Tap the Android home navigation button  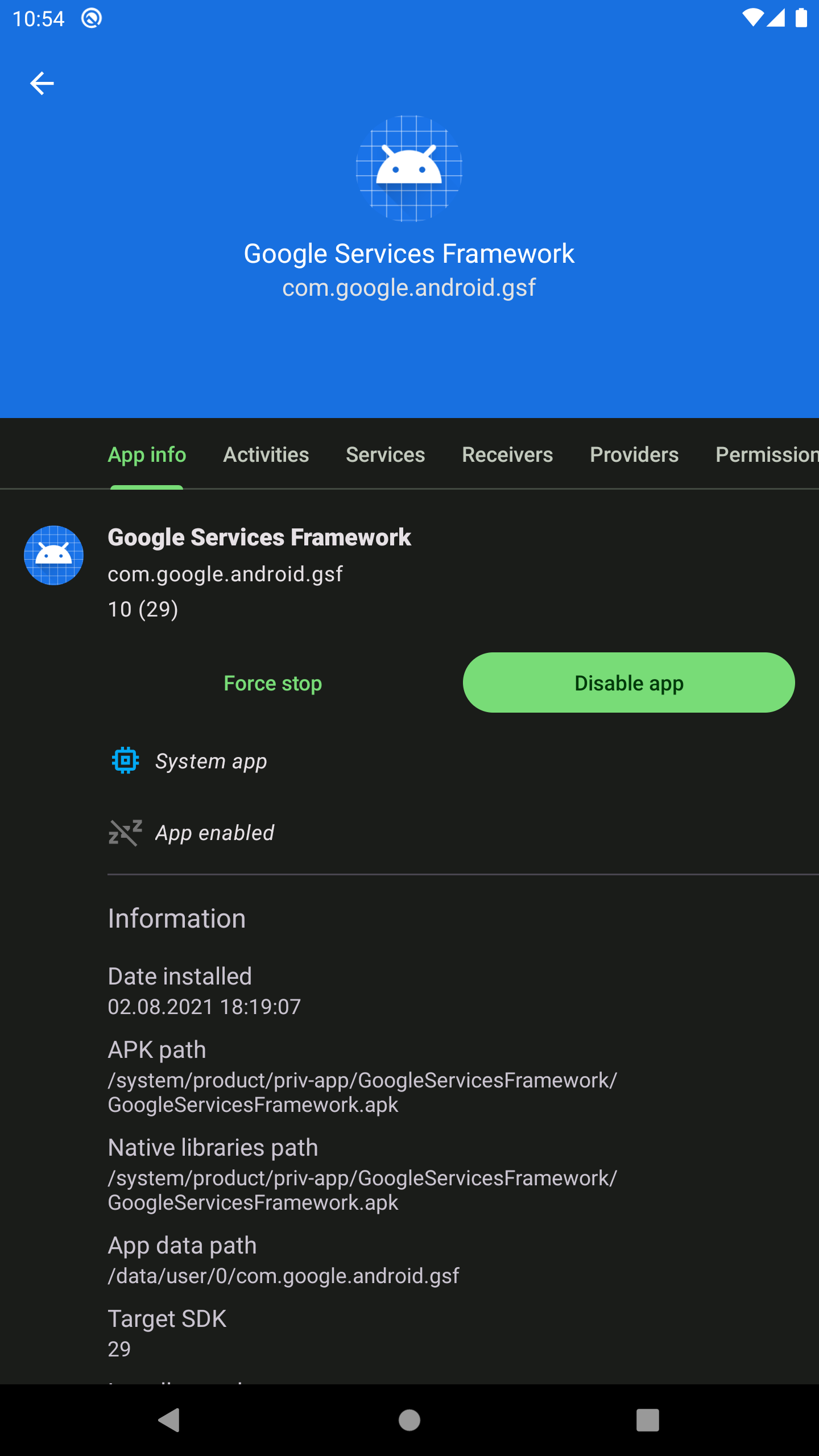[409, 1420]
